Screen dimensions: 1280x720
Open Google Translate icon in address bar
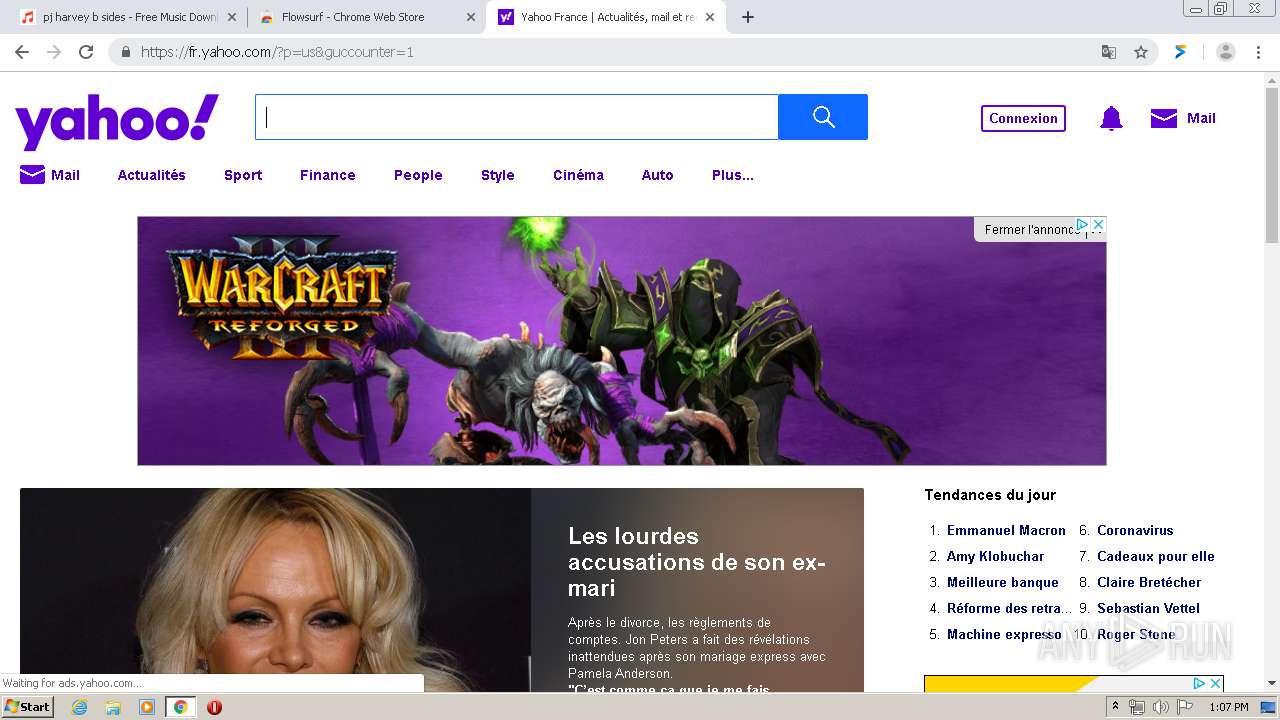(x=1109, y=52)
